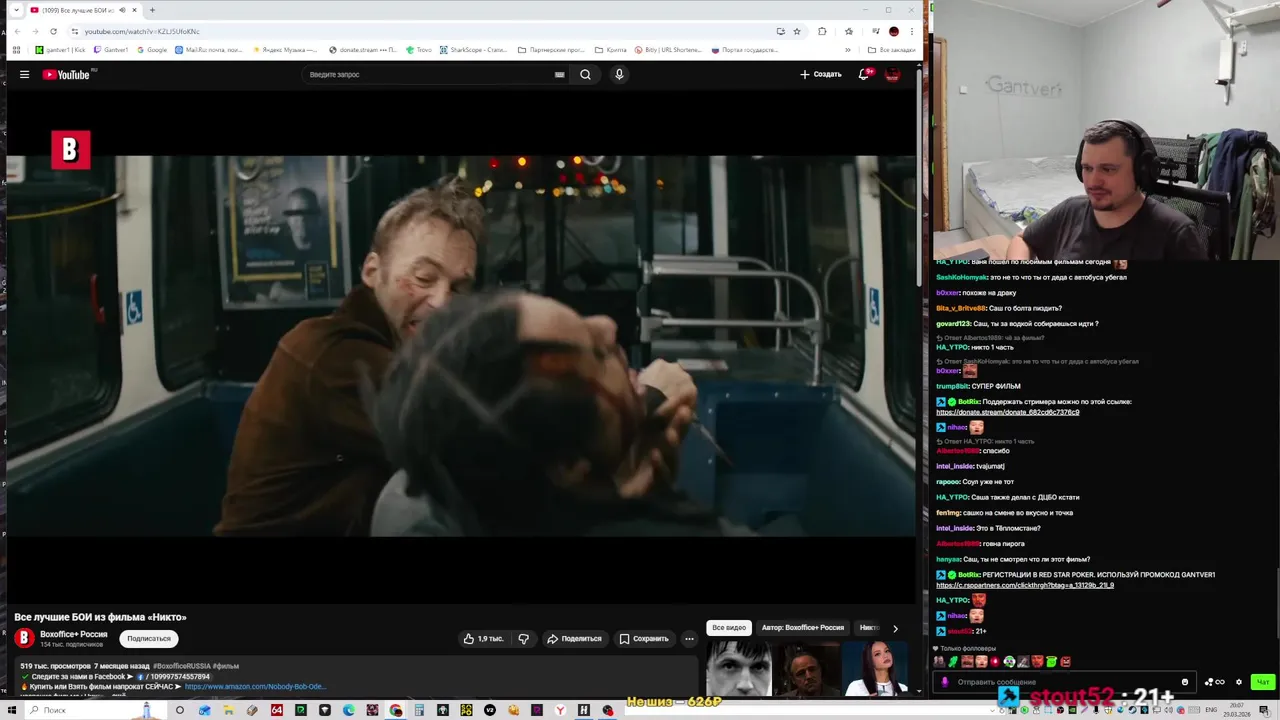Image resolution: width=1280 pixels, height=720 pixels.
Task: Click the browser address bar URL
Action: click(142, 31)
